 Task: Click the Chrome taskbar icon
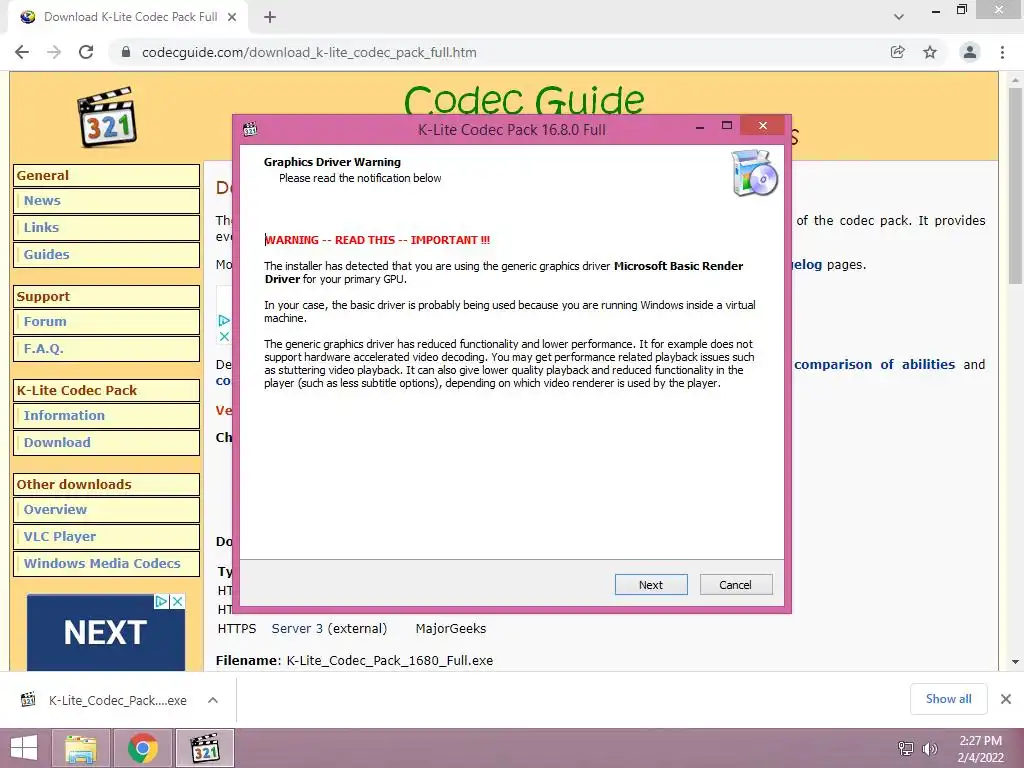click(x=143, y=748)
